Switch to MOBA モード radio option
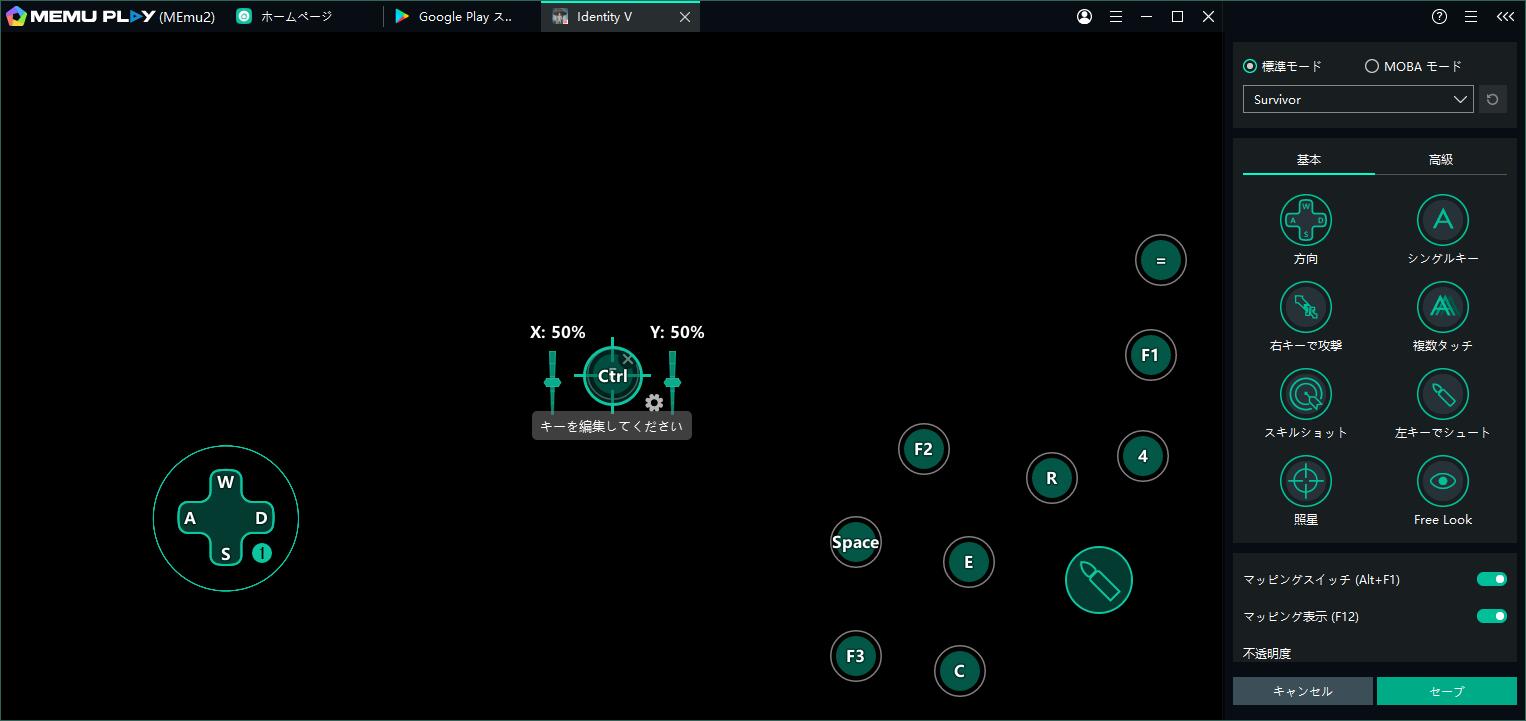 1371,67
